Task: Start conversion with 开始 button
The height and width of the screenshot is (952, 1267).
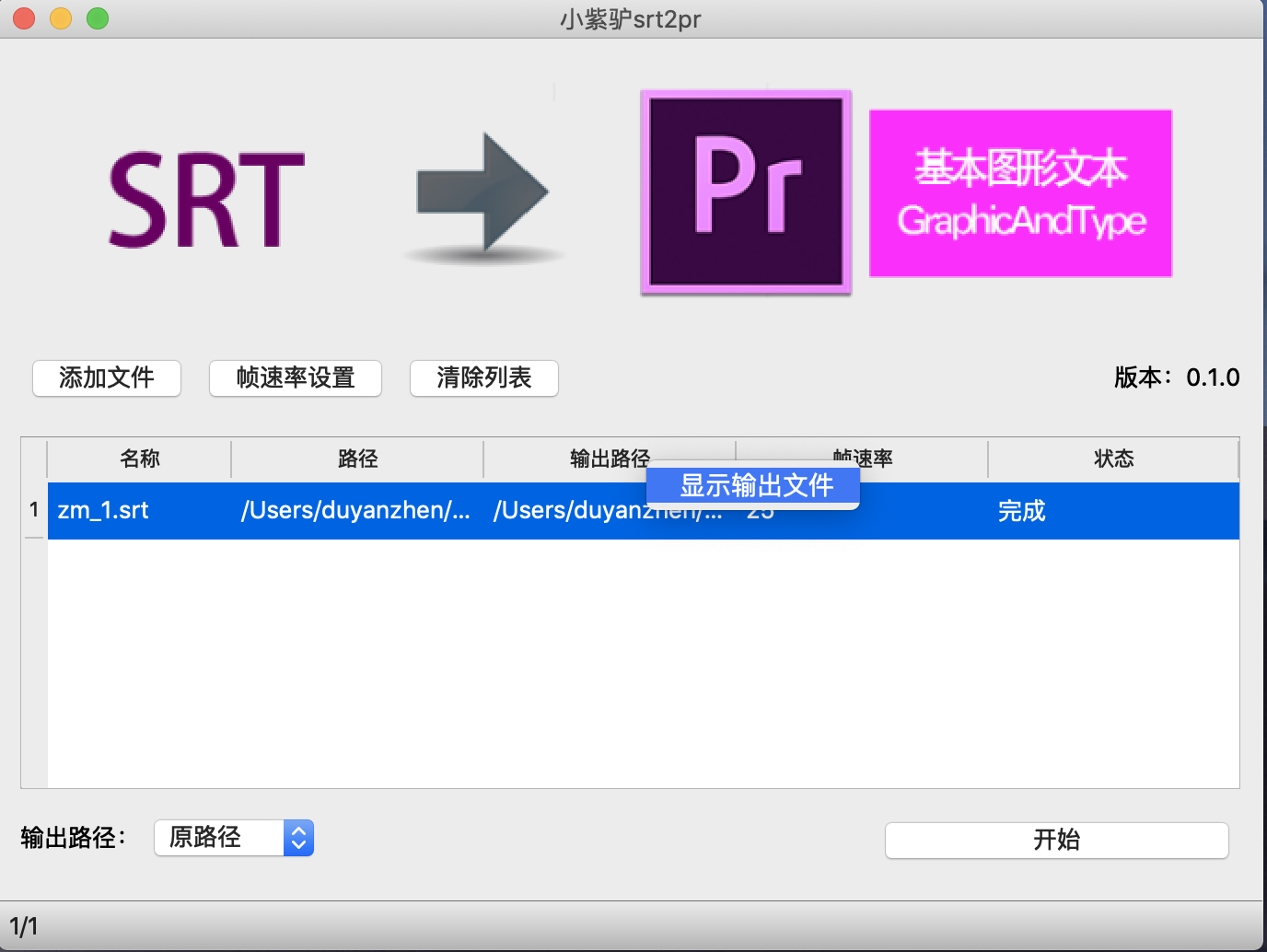Action: (1057, 840)
